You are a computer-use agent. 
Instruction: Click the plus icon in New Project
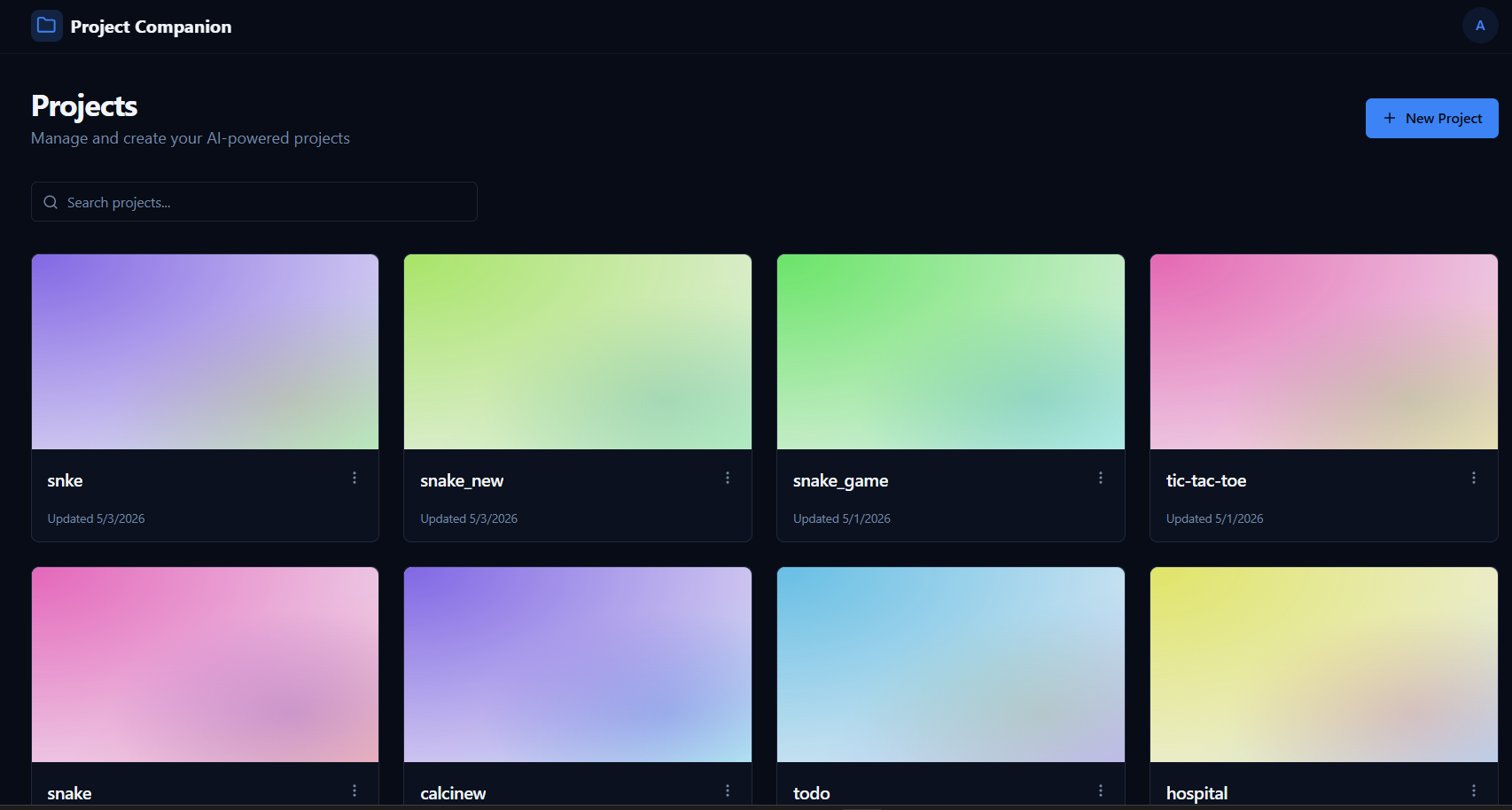point(1390,118)
